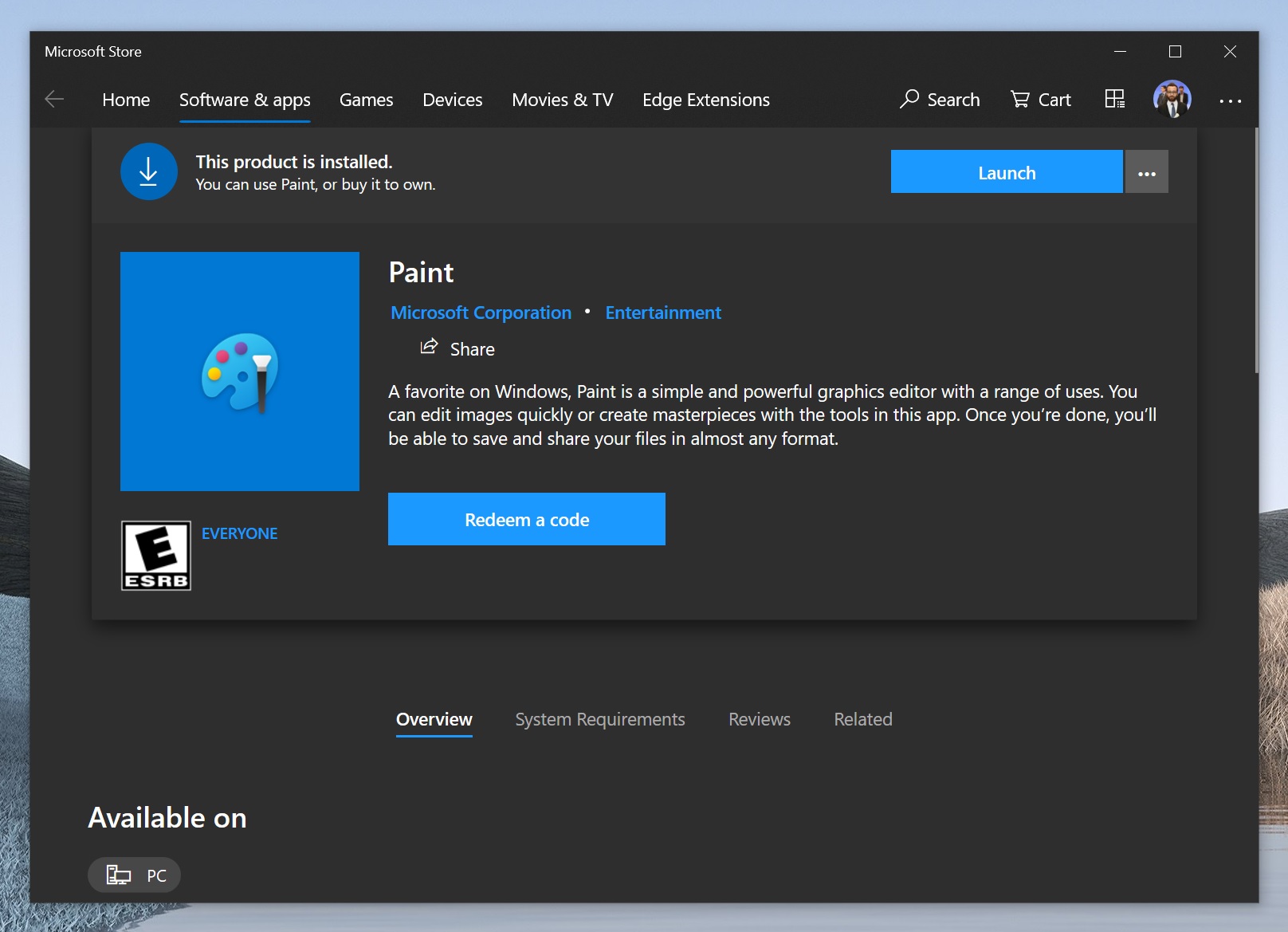This screenshot has height=932, width=1288.
Task: Switch to the Reviews tab
Action: tap(760, 719)
